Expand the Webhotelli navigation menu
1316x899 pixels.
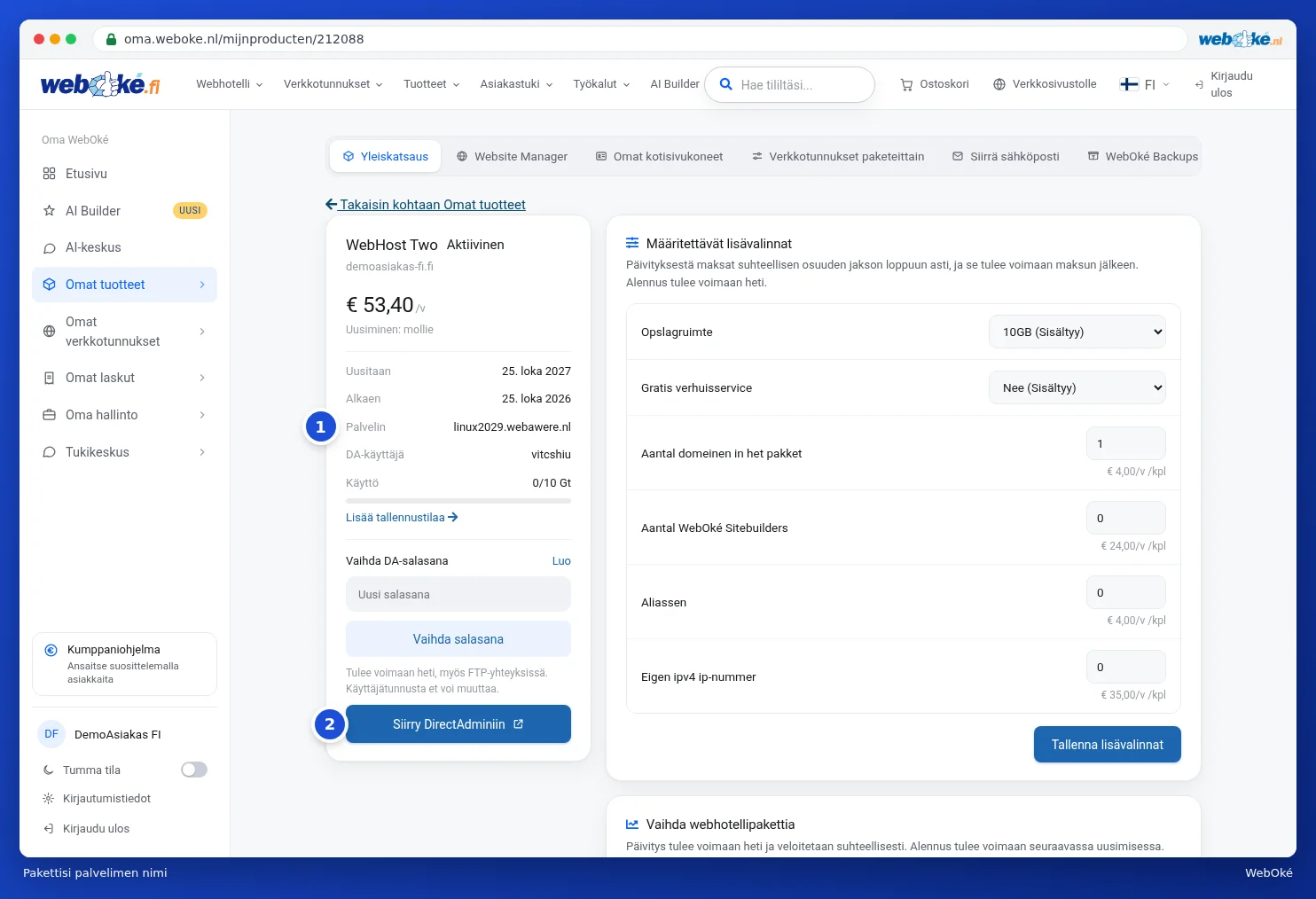click(x=230, y=84)
